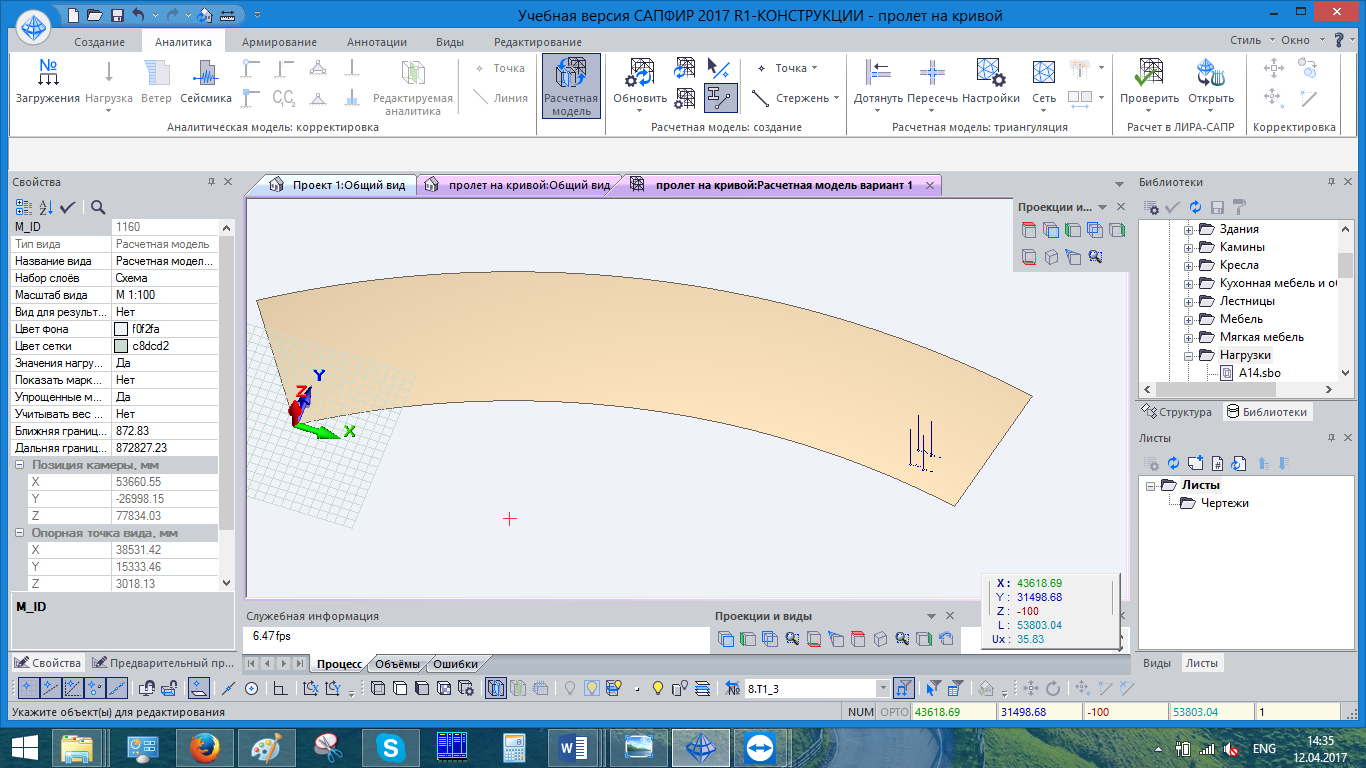Click the Цвет фона color swatch
Screen dimensions: 1366x768
point(121,329)
